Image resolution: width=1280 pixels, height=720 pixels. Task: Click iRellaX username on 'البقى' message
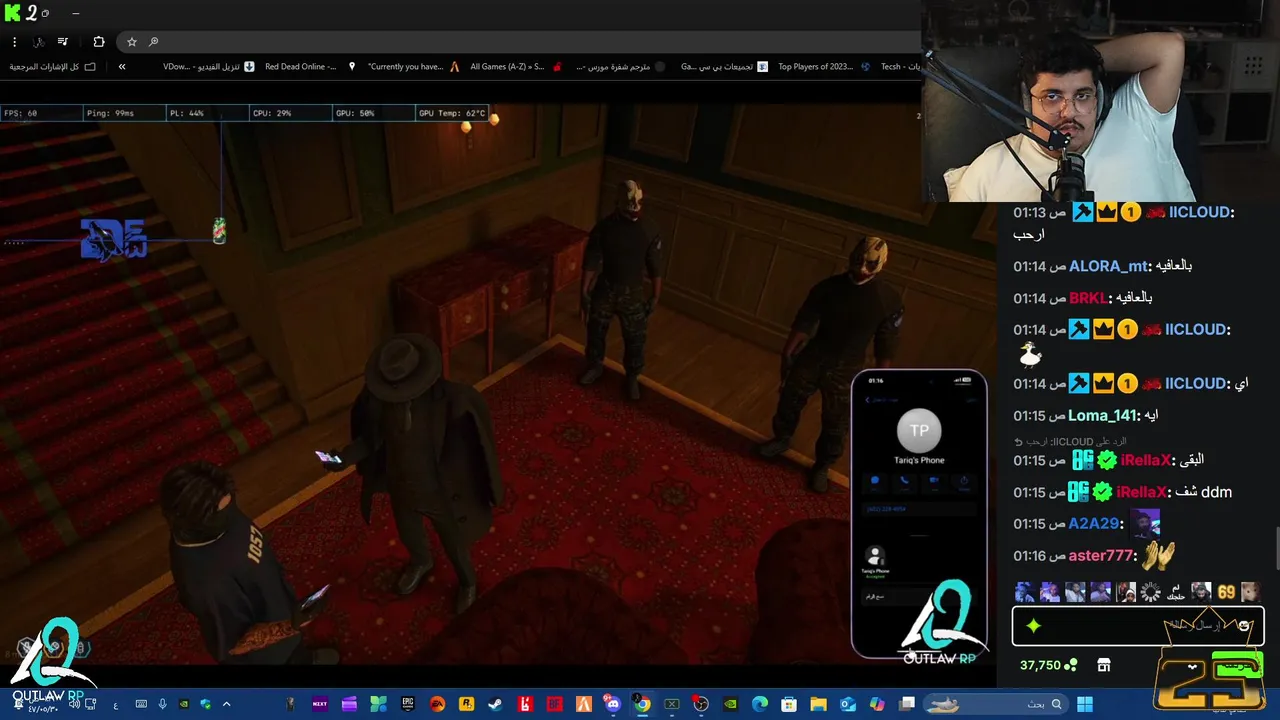[1146, 460]
